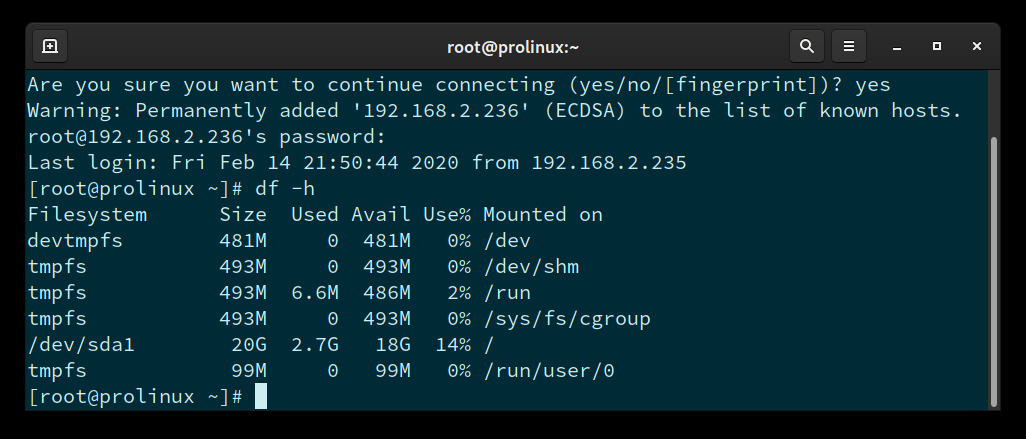Click the Filesystem column header
Viewport: 1026px width, 439px height.
pos(87,214)
